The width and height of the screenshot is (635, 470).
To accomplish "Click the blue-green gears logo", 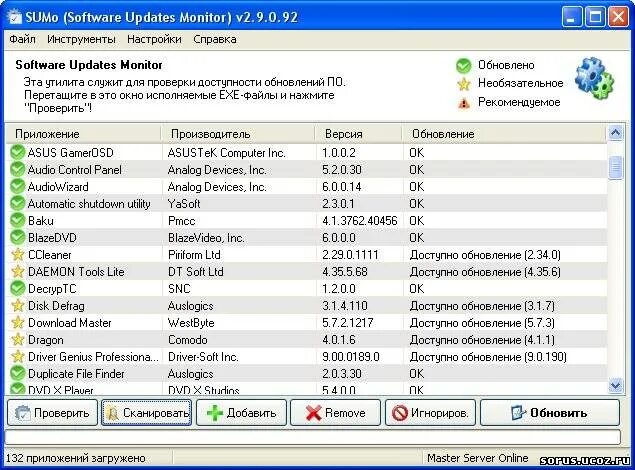I will pos(595,79).
